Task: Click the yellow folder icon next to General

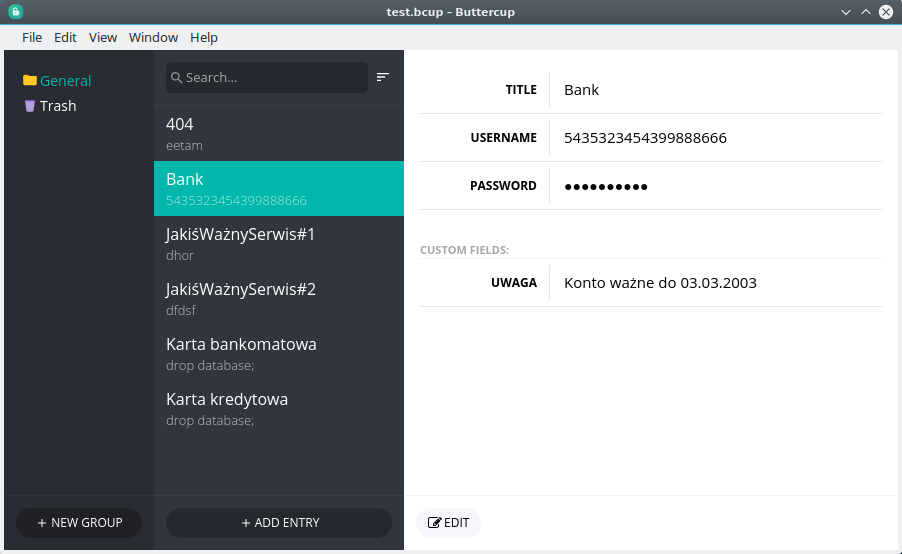Action: [x=30, y=80]
